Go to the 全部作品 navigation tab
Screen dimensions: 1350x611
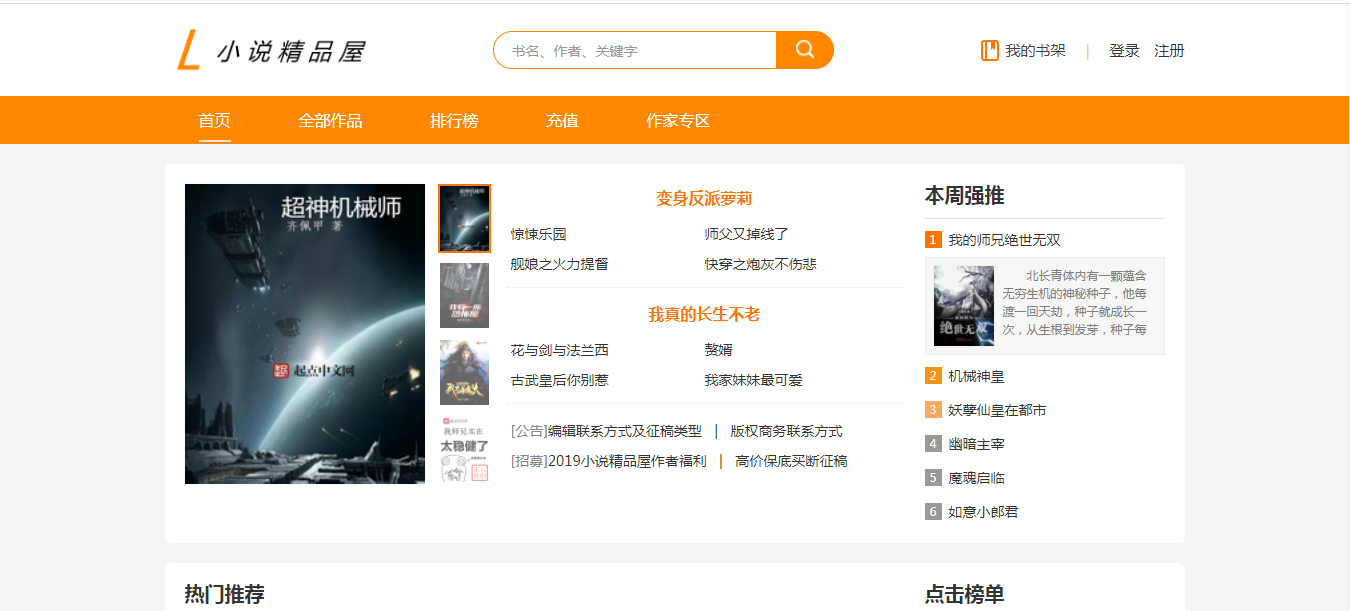pyautogui.click(x=330, y=121)
